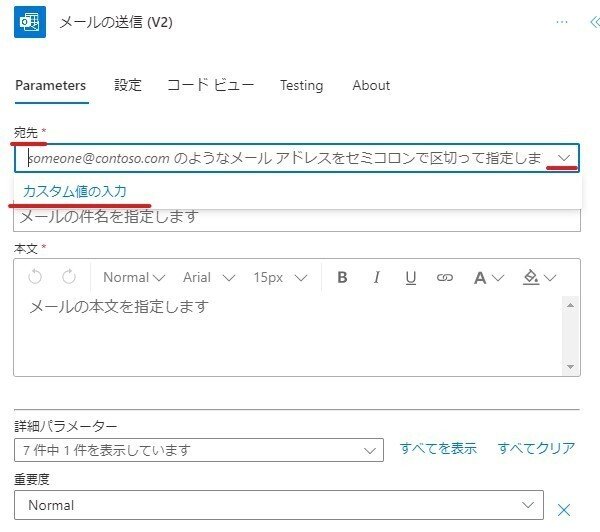Click the メールの送信 (V2) title
The width and height of the screenshot is (600, 532).
click(116, 22)
